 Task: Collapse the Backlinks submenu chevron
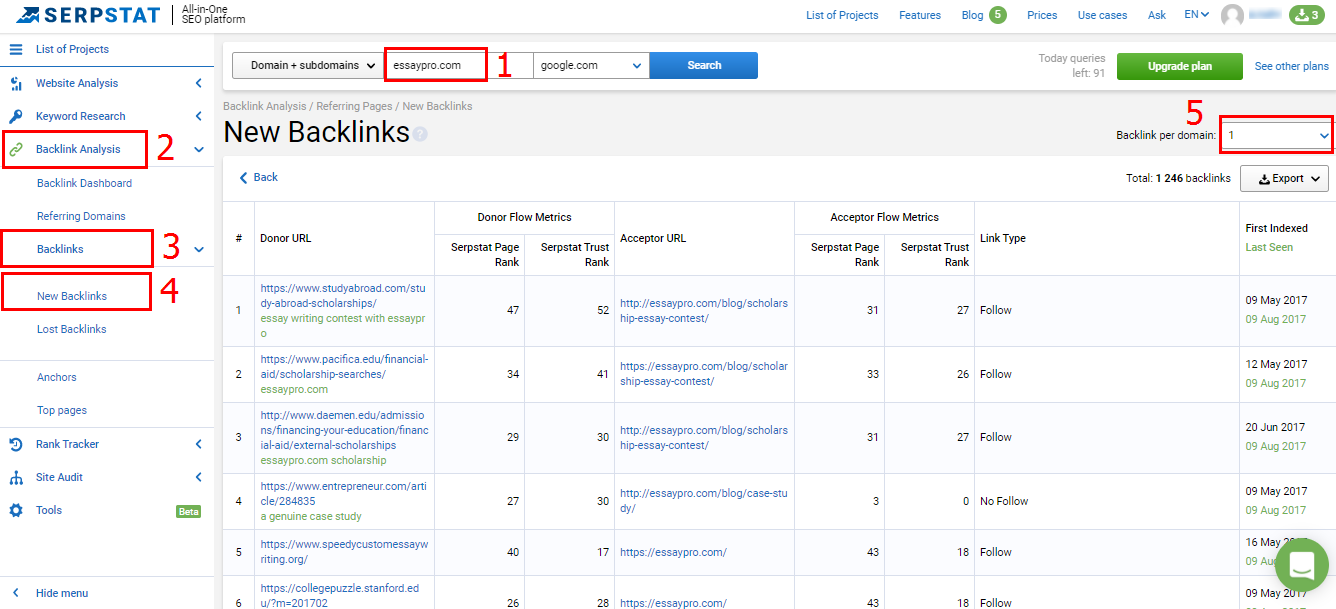coord(198,249)
